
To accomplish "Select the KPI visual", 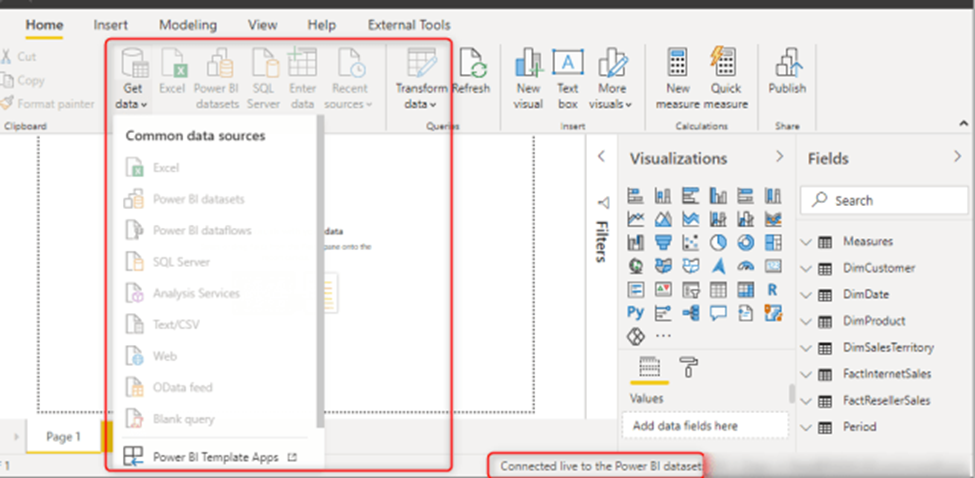I will click(x=663, y=289).
